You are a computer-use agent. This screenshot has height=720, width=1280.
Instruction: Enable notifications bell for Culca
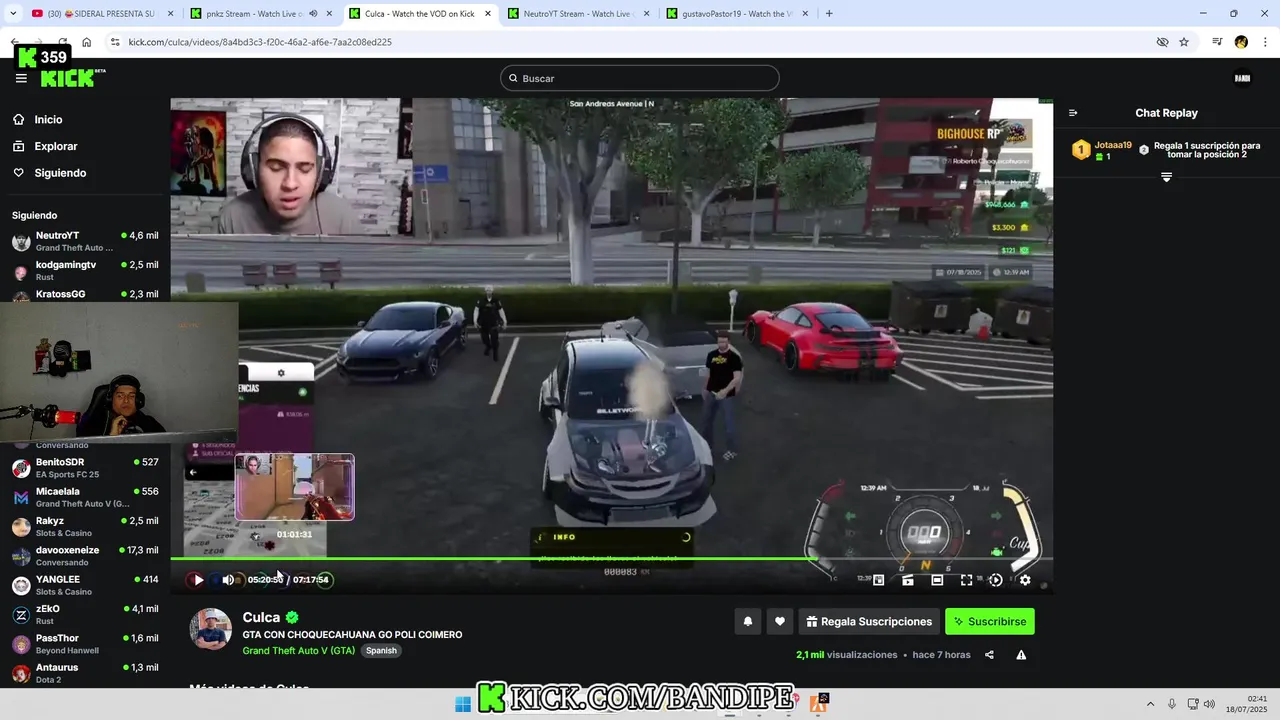(x=747, y=621)
